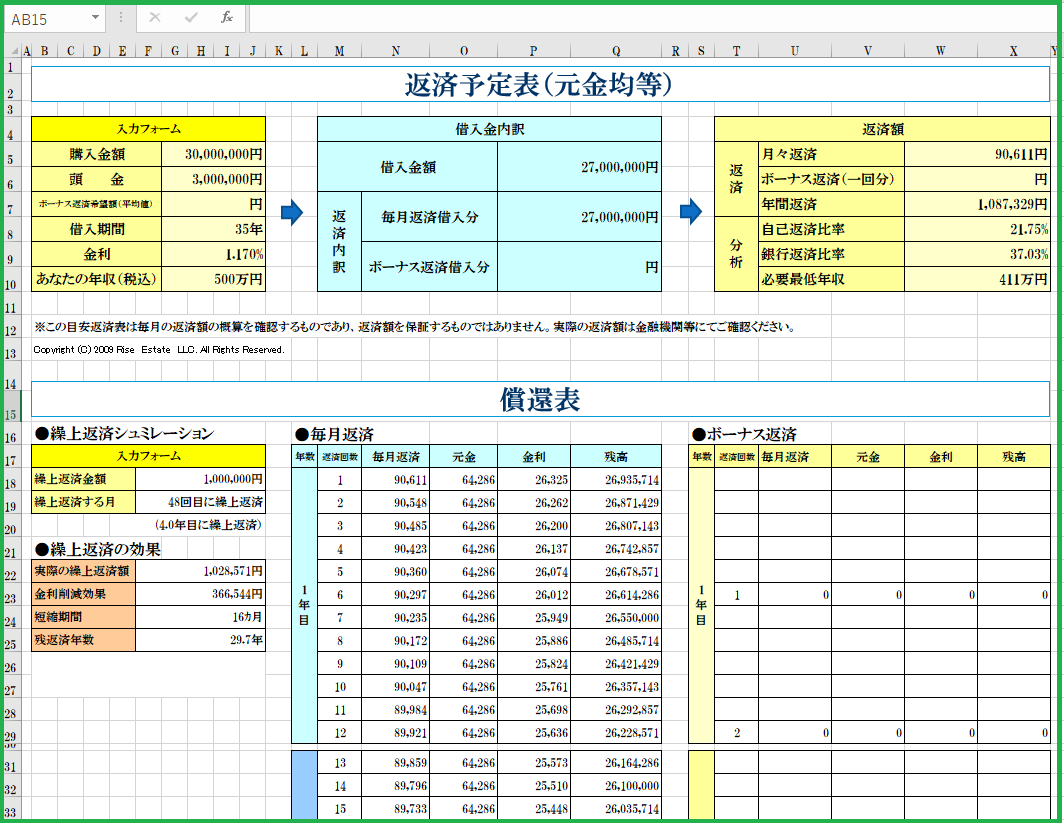Viewport: 1064px width, 823px height.
Task: Expand the Name Box dropdown arrow
Action: [95, 18]
